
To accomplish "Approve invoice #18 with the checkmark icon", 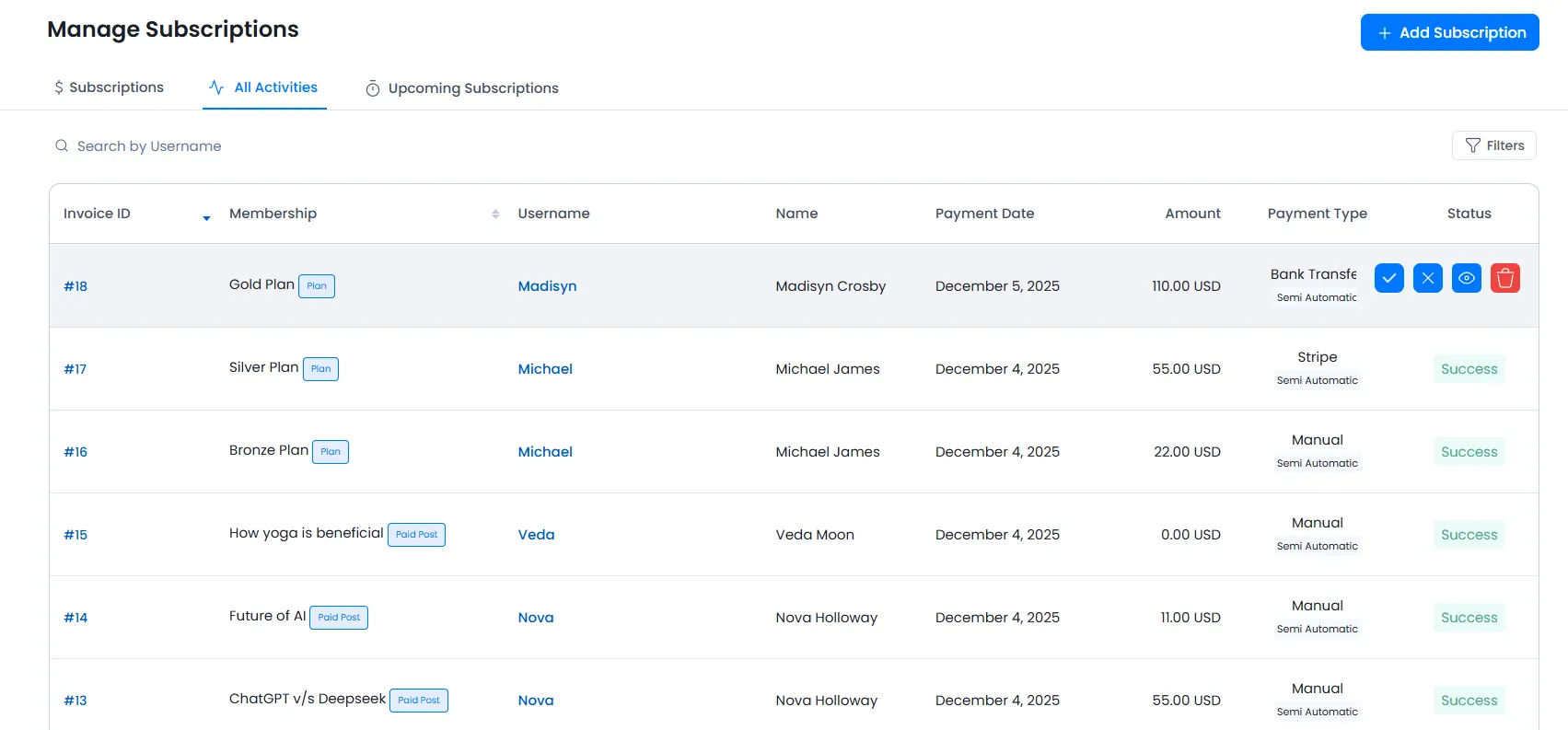I will click(1388, 278).
